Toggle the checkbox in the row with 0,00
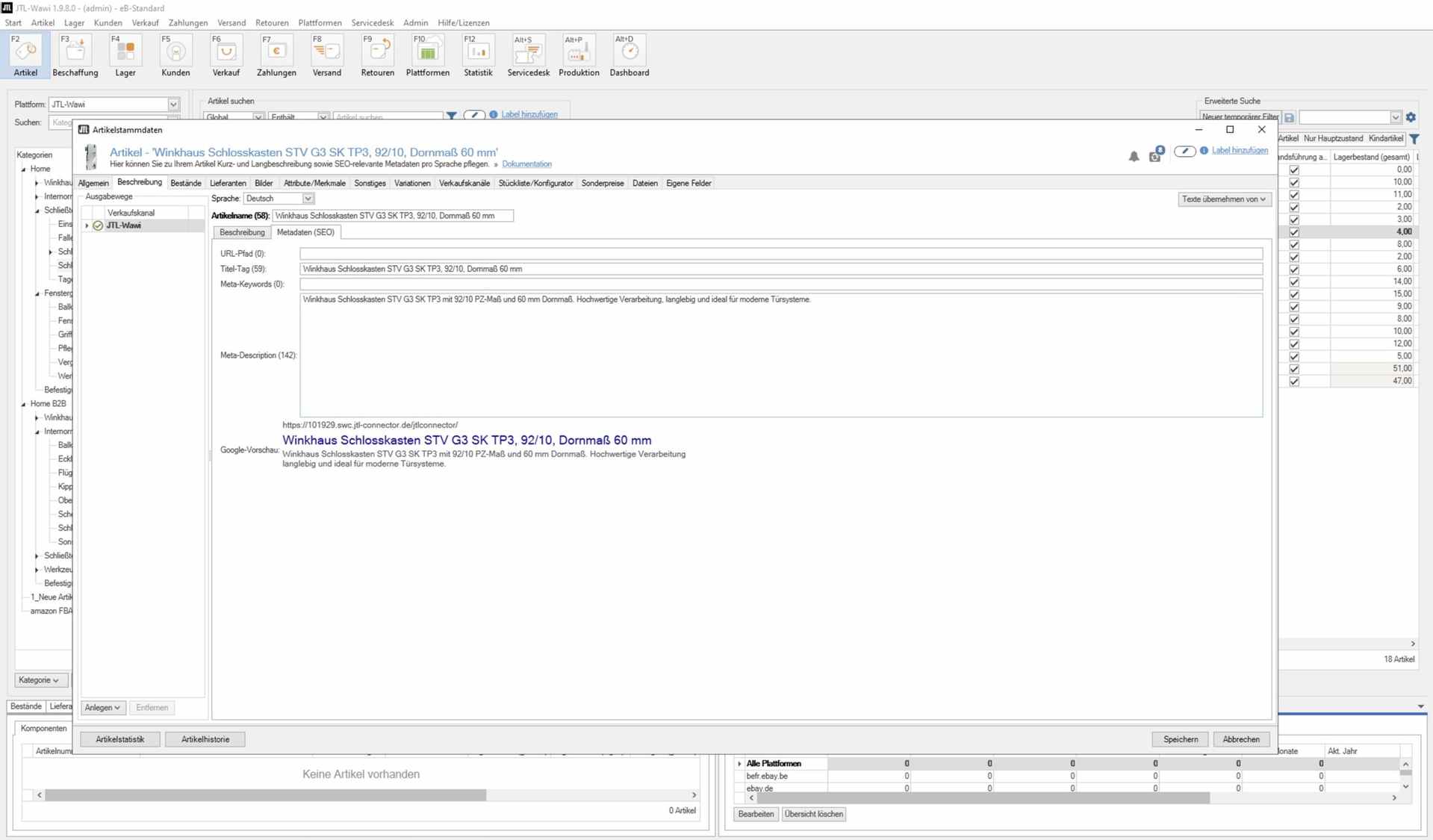 (1294, 169)
